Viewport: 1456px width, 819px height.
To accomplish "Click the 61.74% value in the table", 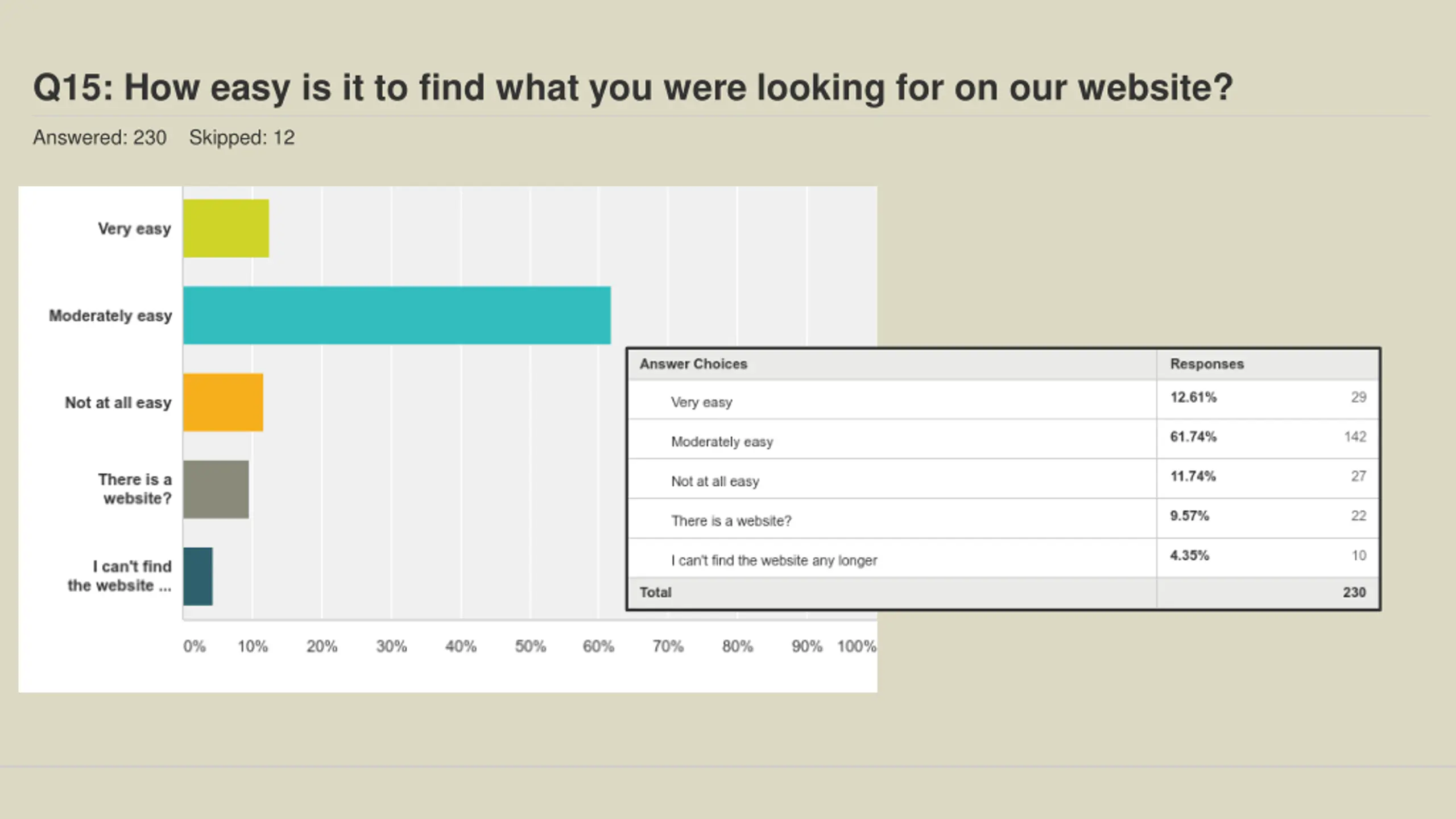I will click(x=1193, y=437).
